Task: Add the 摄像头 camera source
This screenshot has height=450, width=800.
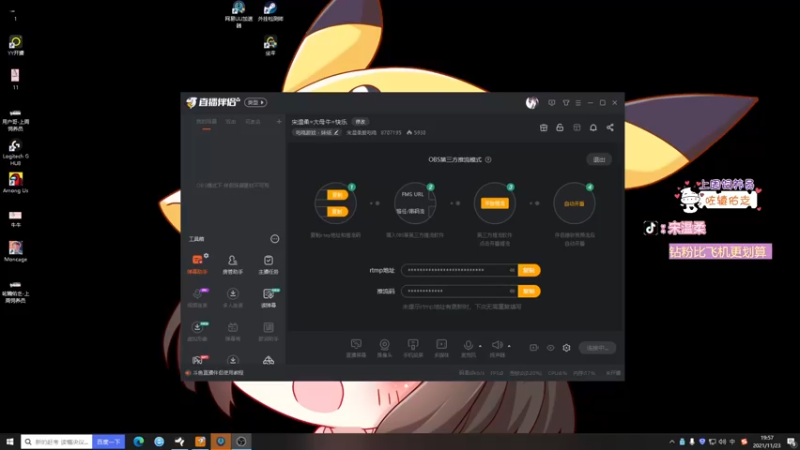Action: pyautogui.click(x=385, y=348)
